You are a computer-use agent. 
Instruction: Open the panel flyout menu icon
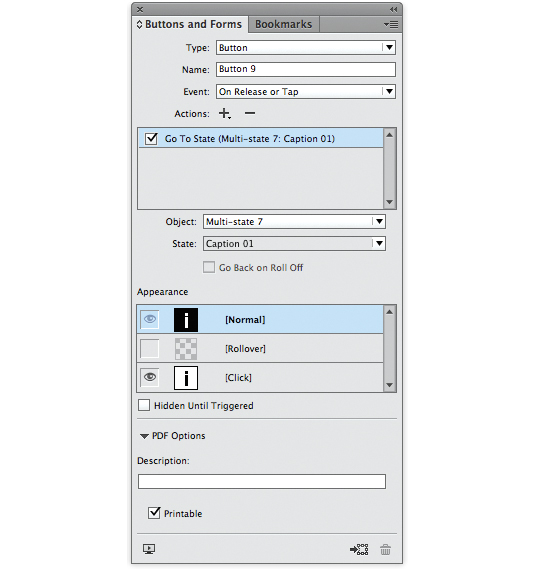[x=391, y=24]
